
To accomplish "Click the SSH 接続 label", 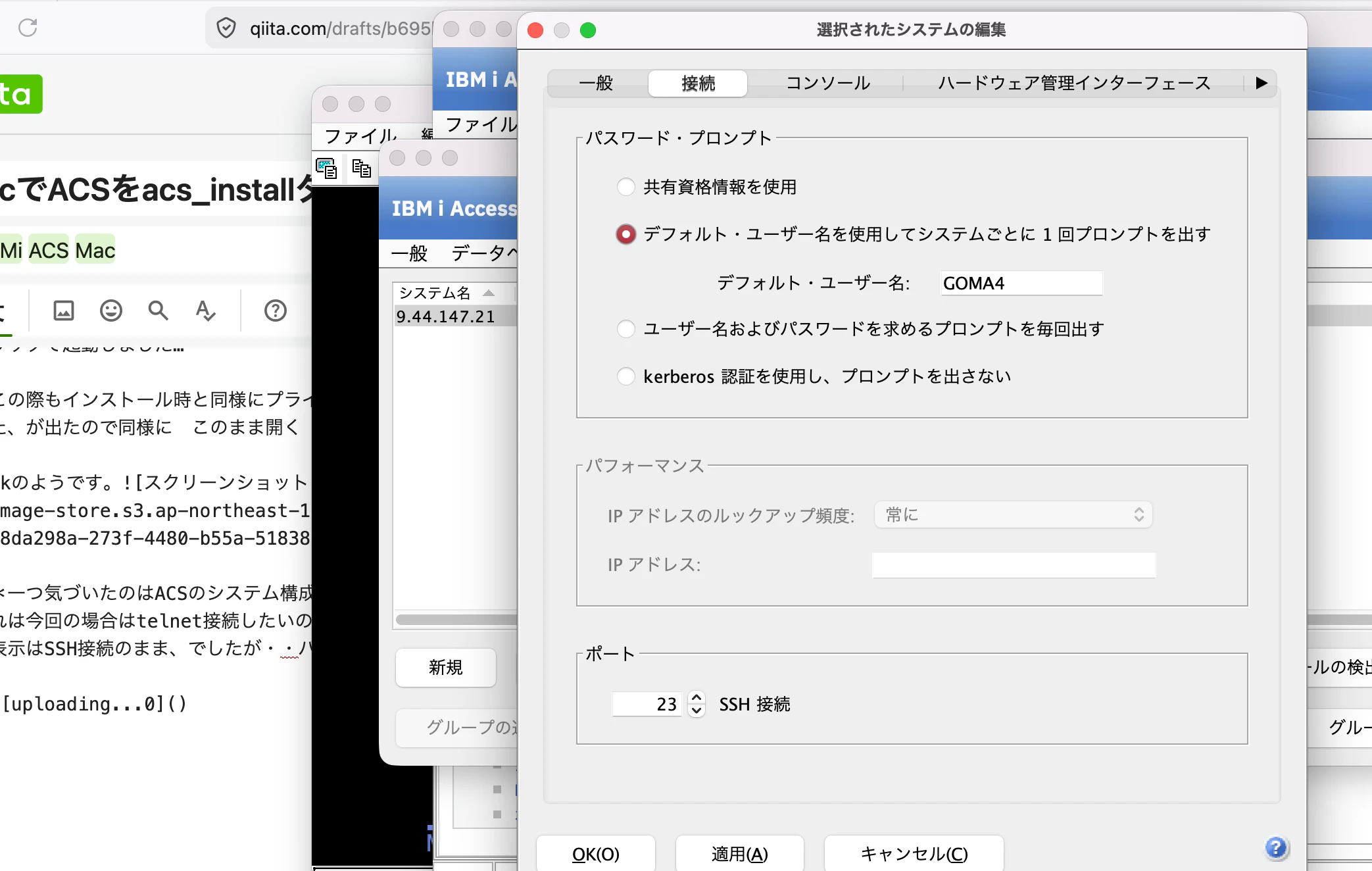I will (754, 705).
